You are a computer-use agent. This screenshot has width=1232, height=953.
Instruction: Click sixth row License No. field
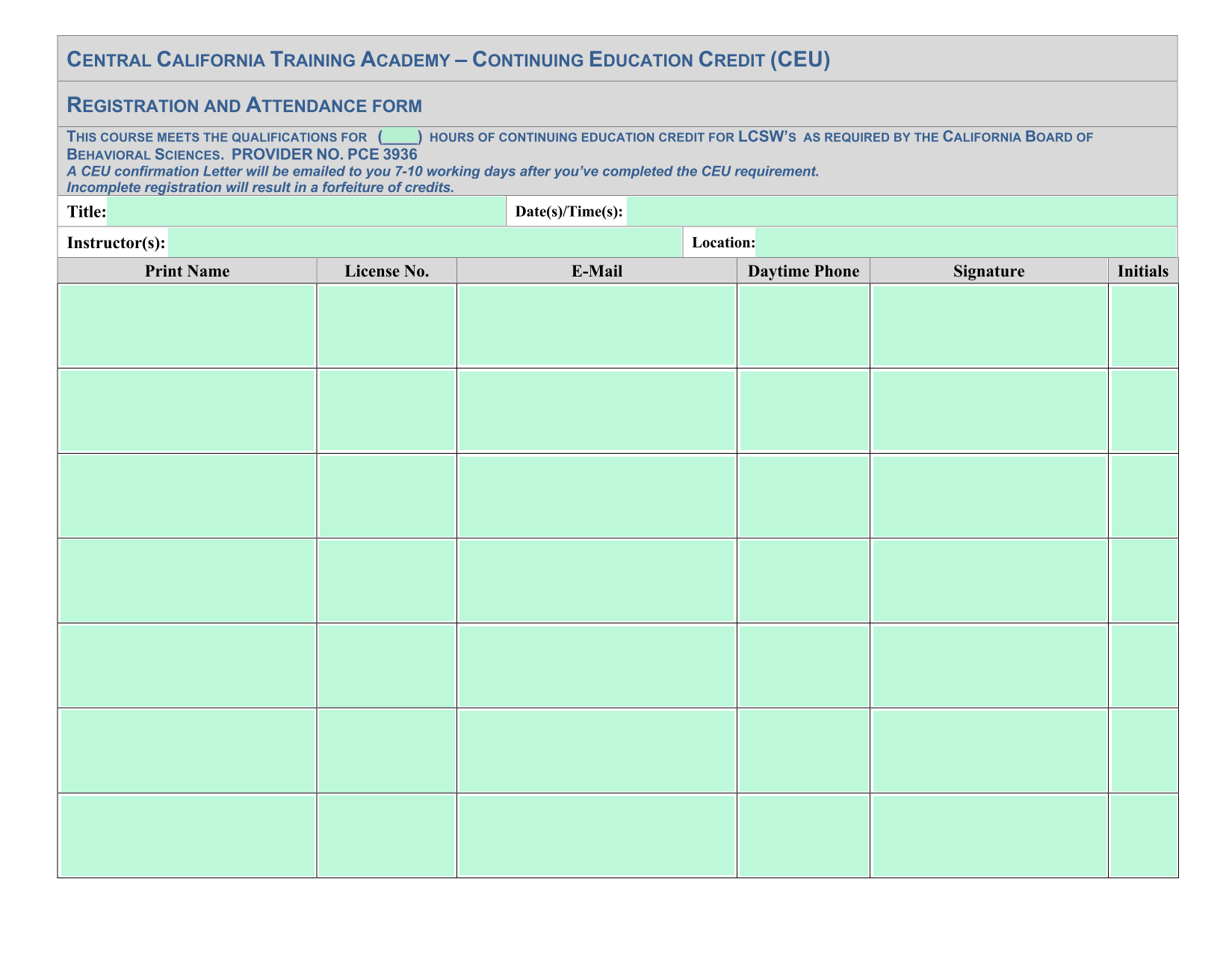387,751
